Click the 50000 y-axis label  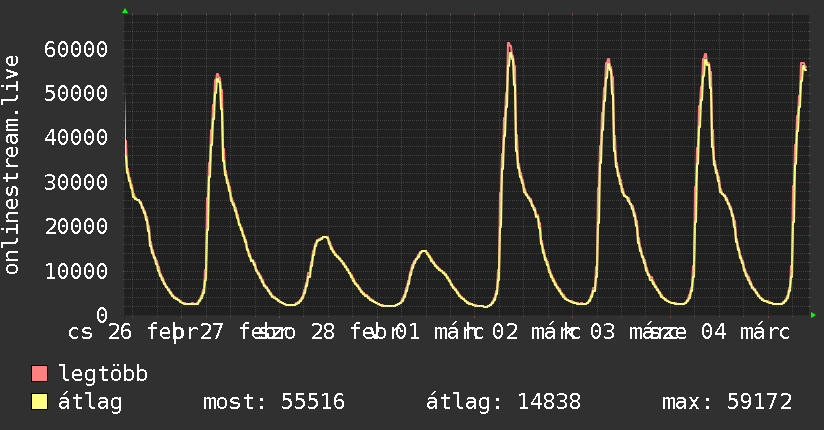76,94
